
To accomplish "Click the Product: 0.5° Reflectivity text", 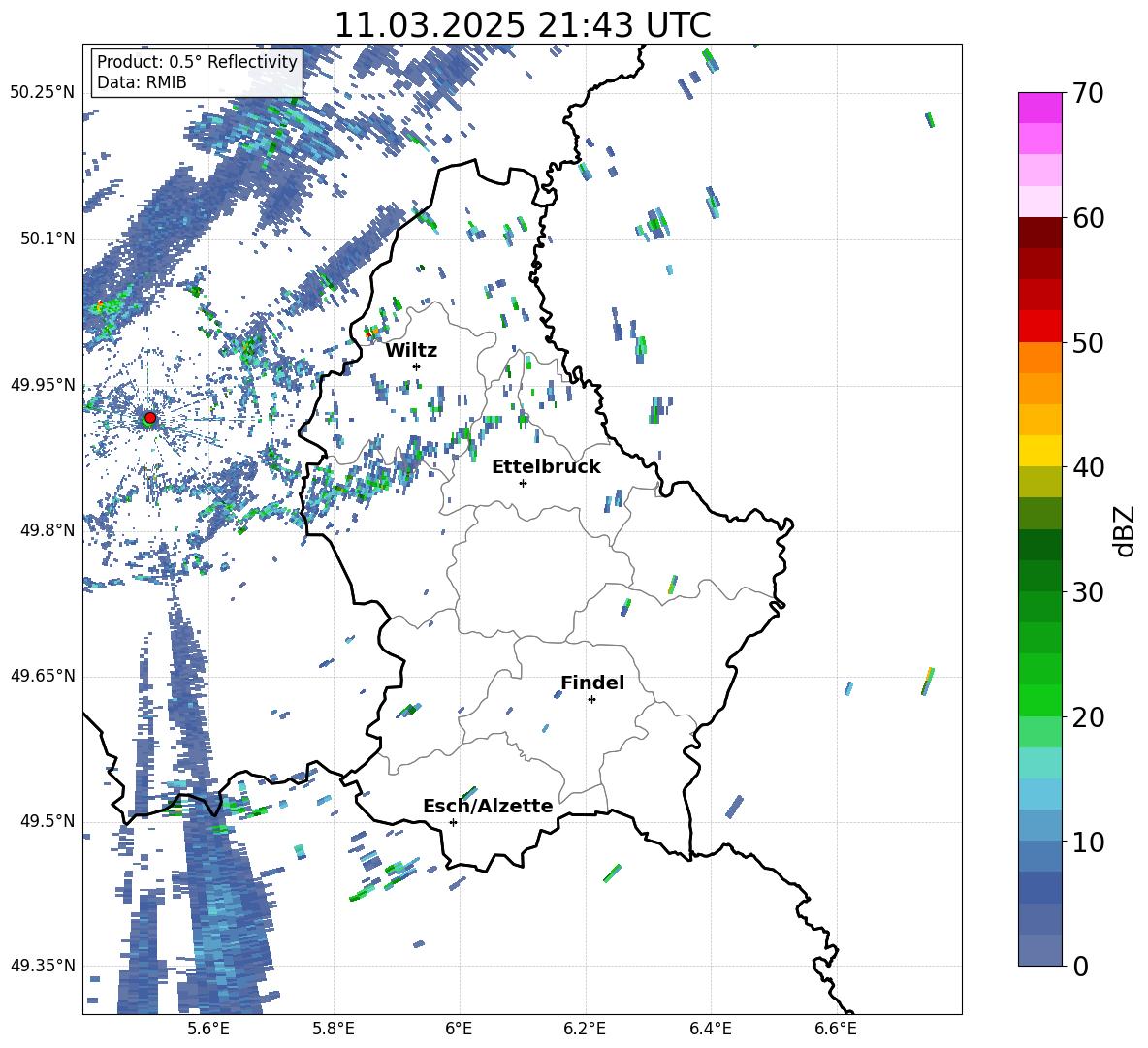I will click(x=197, y=62).
